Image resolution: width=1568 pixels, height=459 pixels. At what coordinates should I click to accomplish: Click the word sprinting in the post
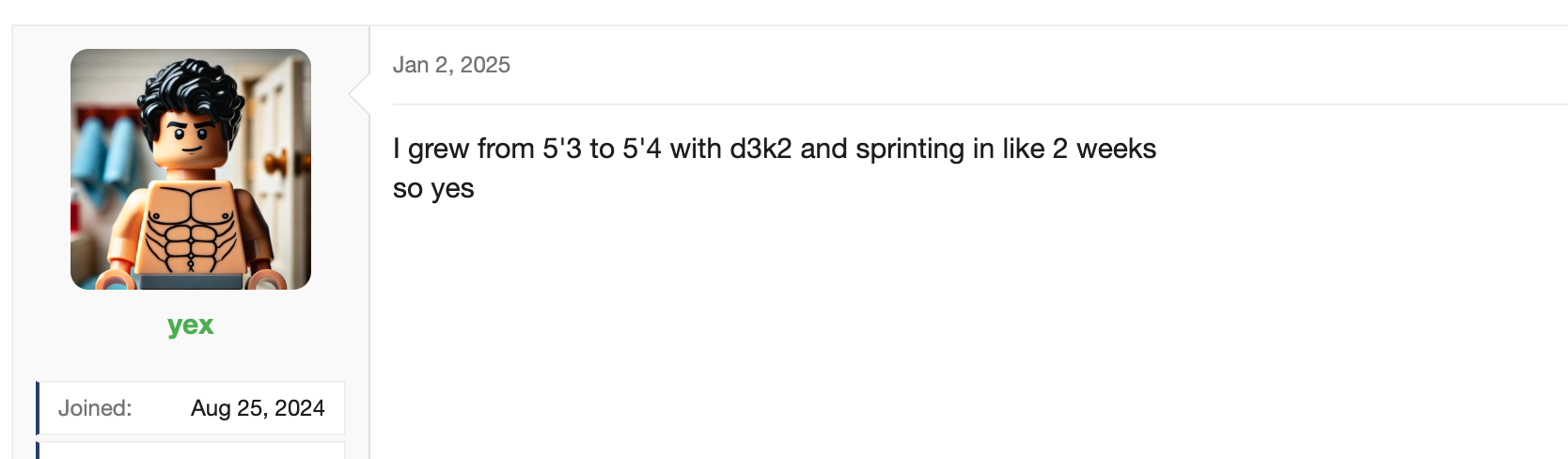[910, 149]
